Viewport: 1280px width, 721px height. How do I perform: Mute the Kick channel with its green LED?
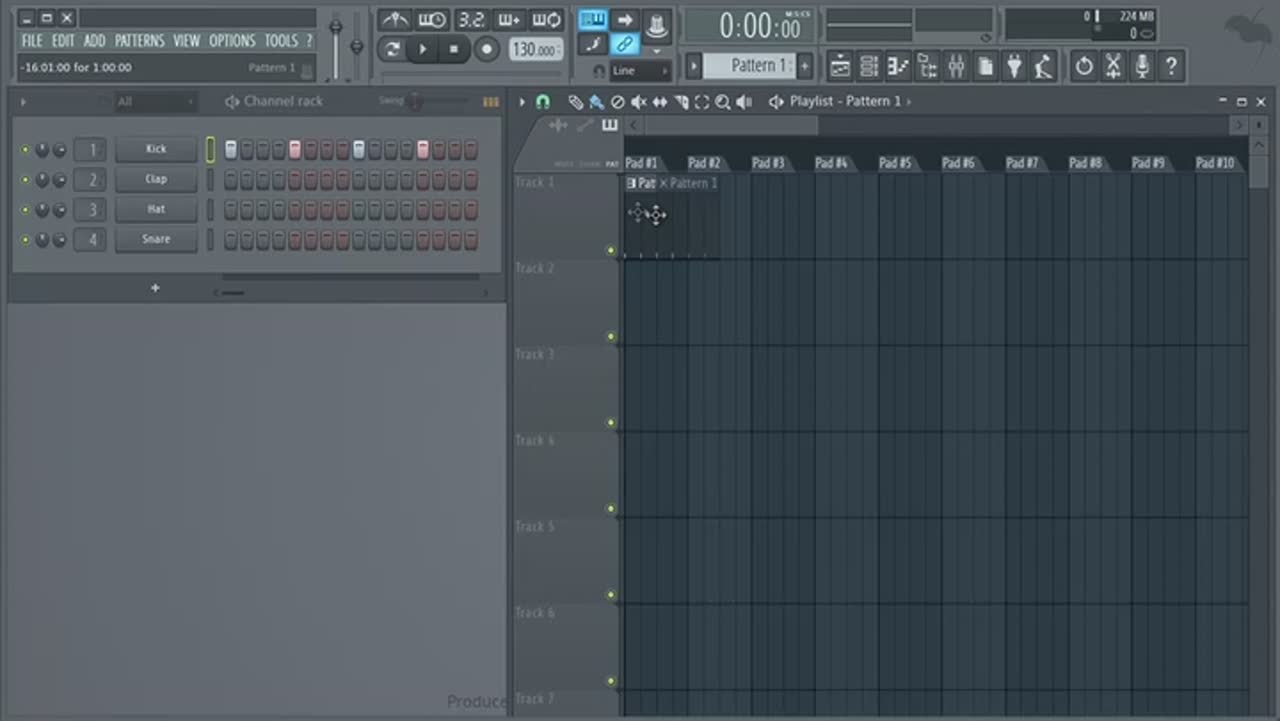coord(25,150)
